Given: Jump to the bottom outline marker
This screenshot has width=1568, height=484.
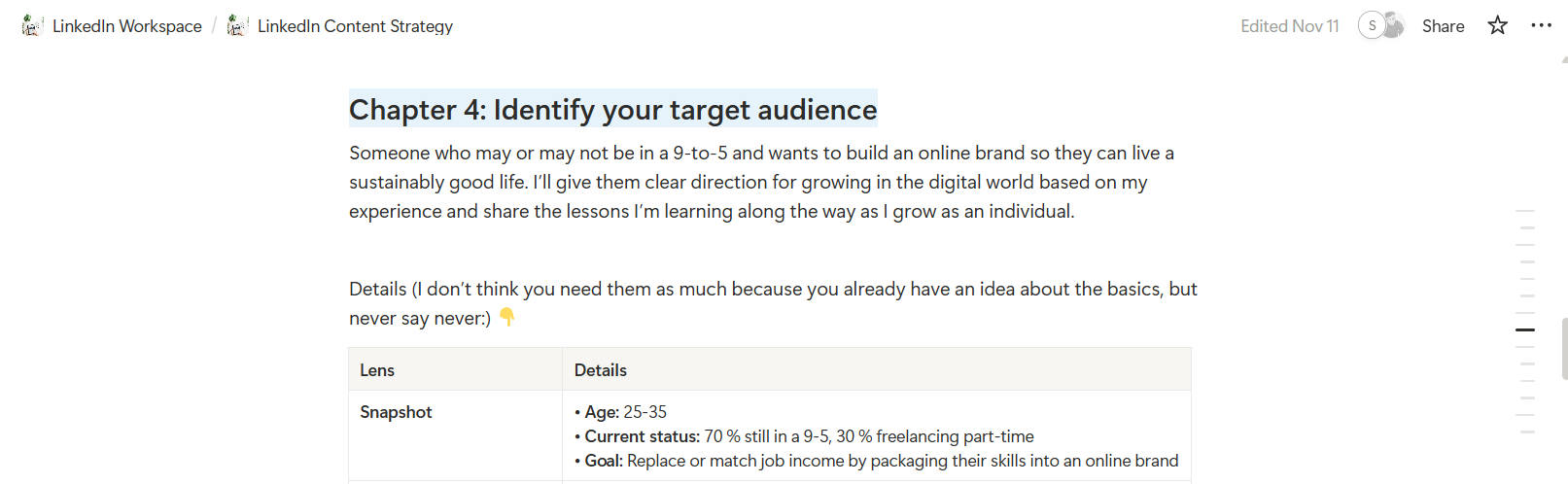Looking at the screenshot, I should (x=1526, y=432).
